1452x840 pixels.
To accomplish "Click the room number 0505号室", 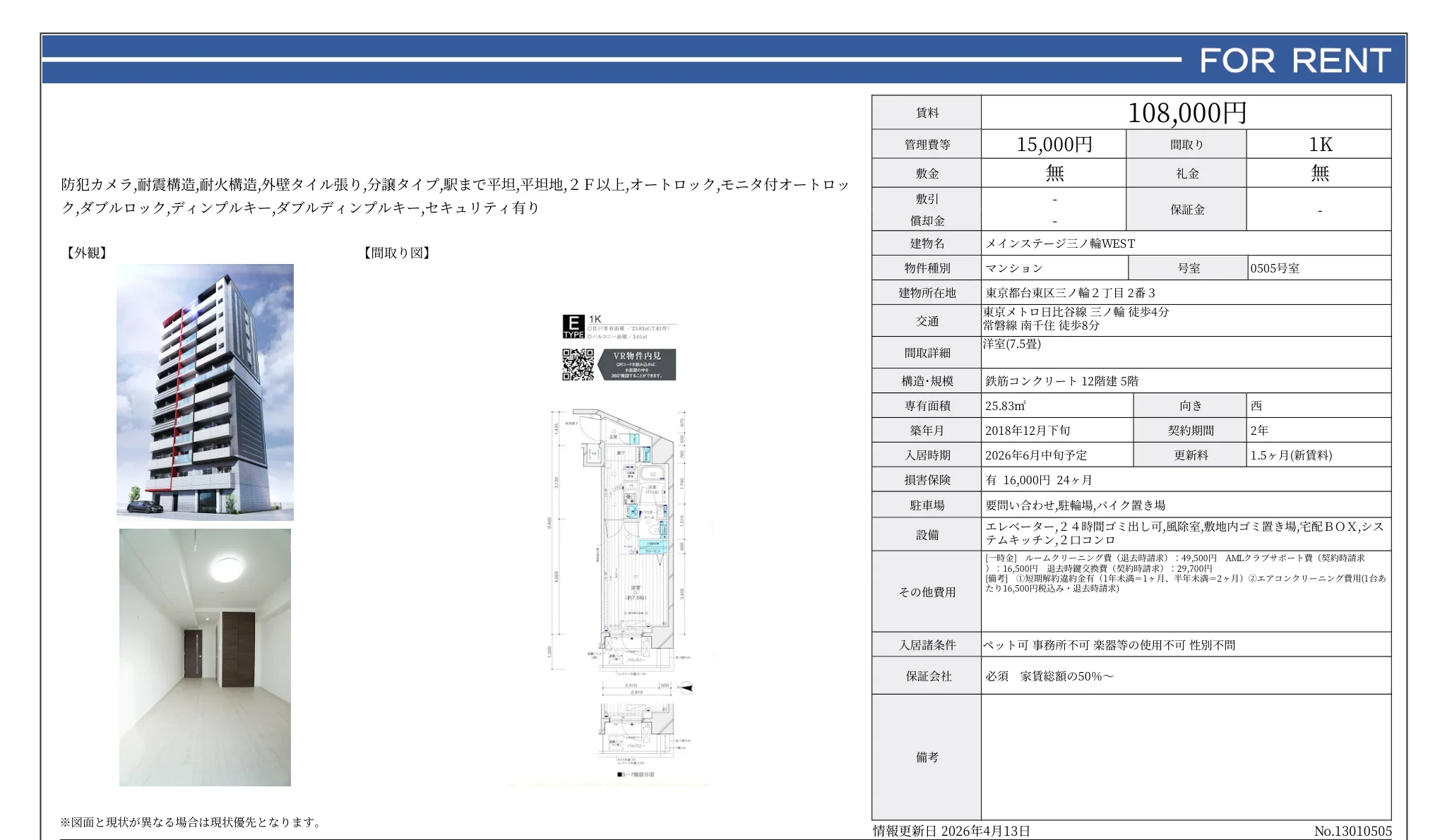I will [1275, 268].
